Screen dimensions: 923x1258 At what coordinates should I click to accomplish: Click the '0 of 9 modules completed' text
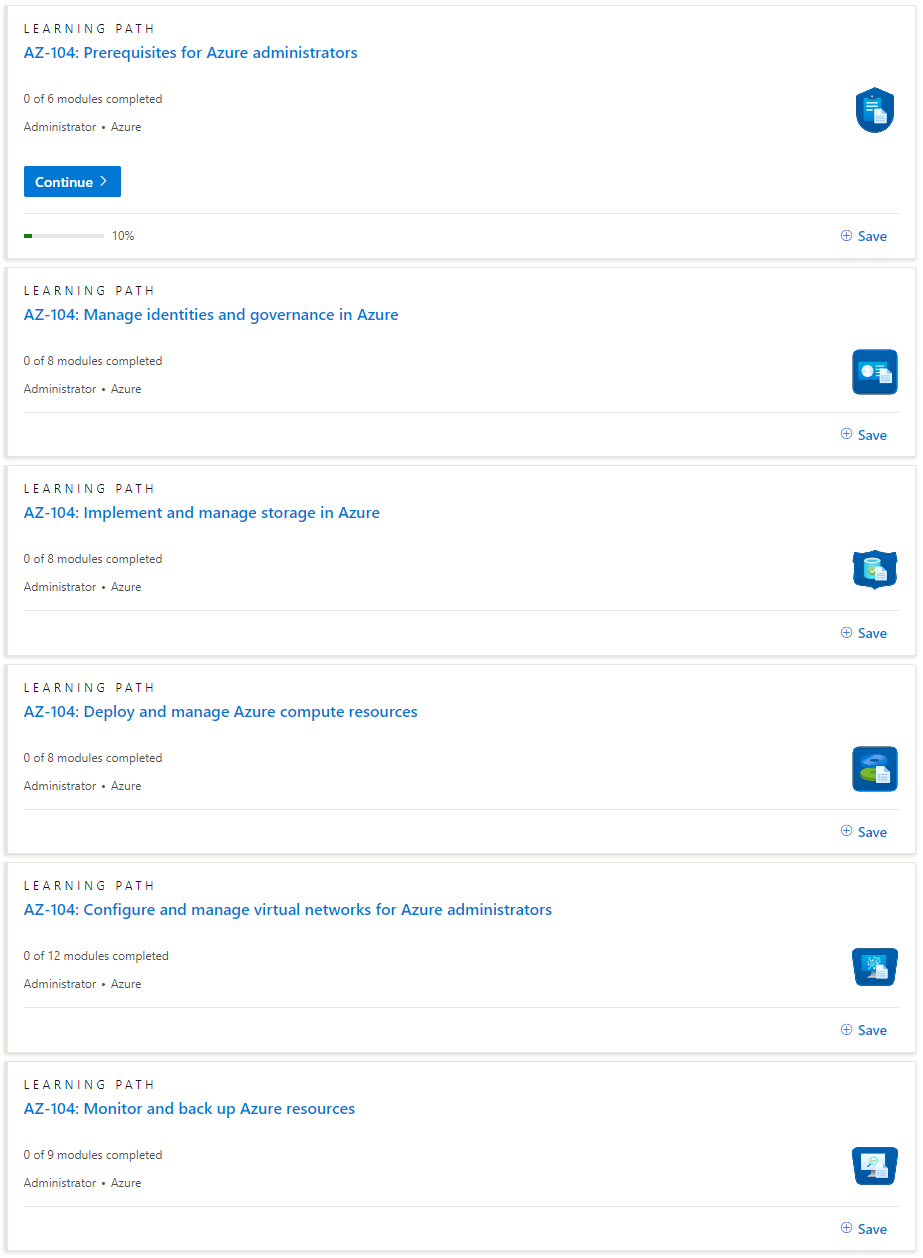pyautogui.click(x=93, y=1155)
